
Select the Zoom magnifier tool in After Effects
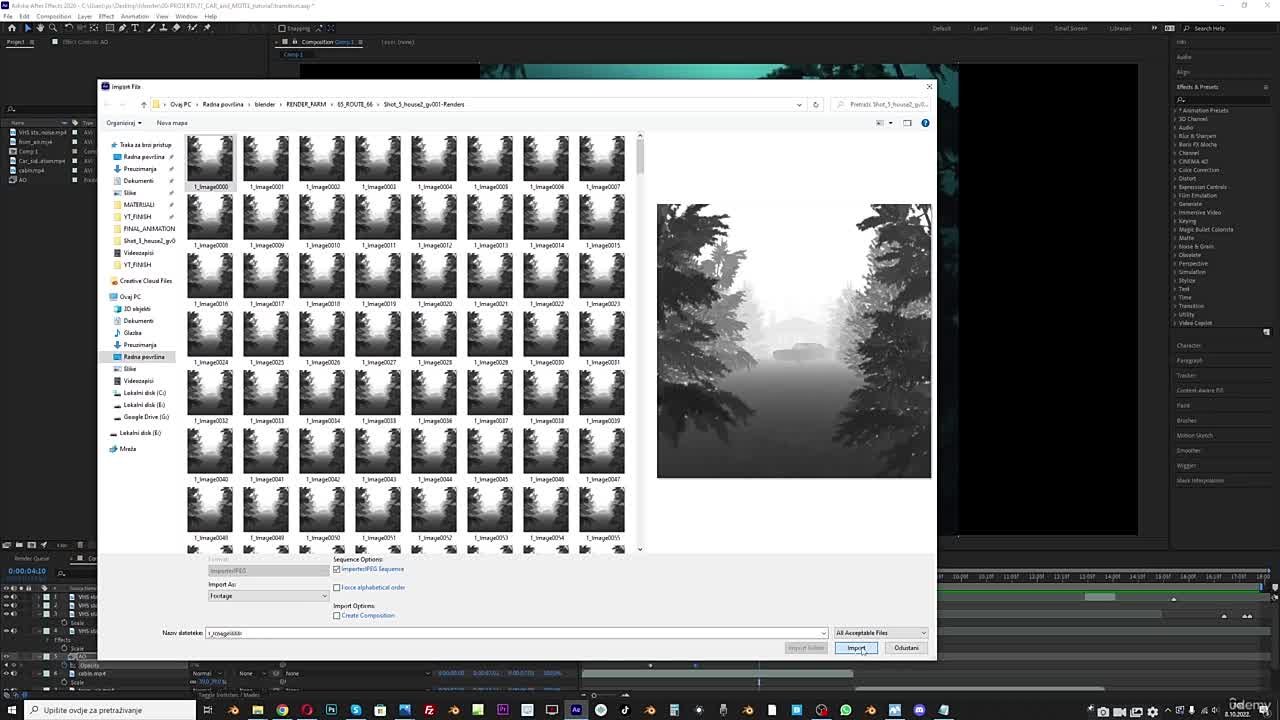[x=53, y=28]
